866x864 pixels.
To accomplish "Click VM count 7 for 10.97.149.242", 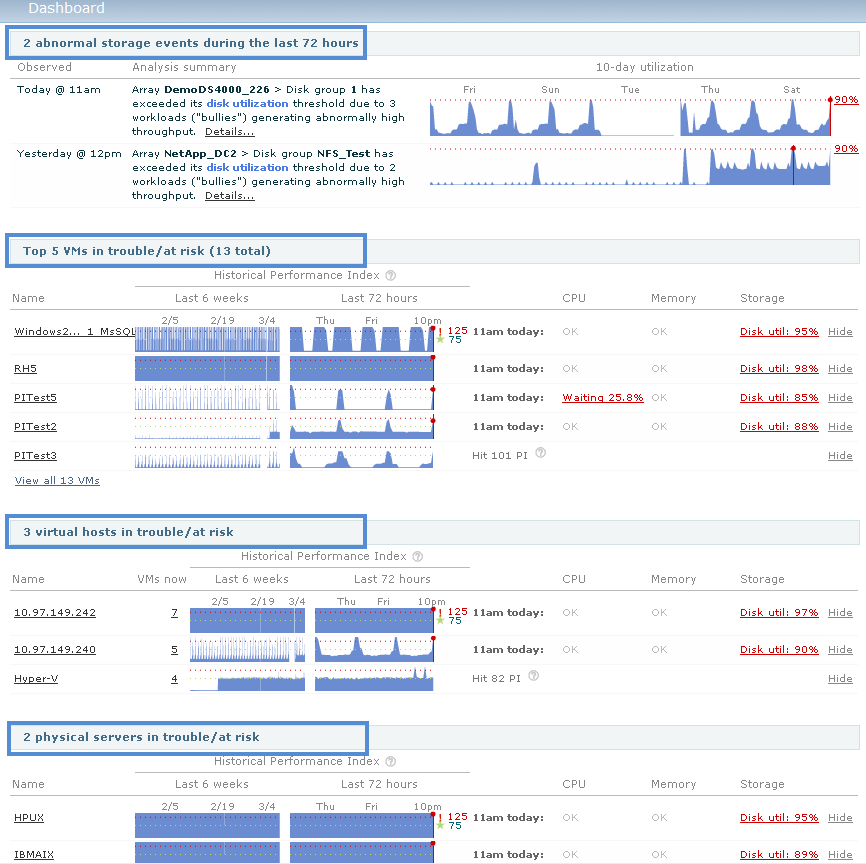I will click(x=175, y=613).
